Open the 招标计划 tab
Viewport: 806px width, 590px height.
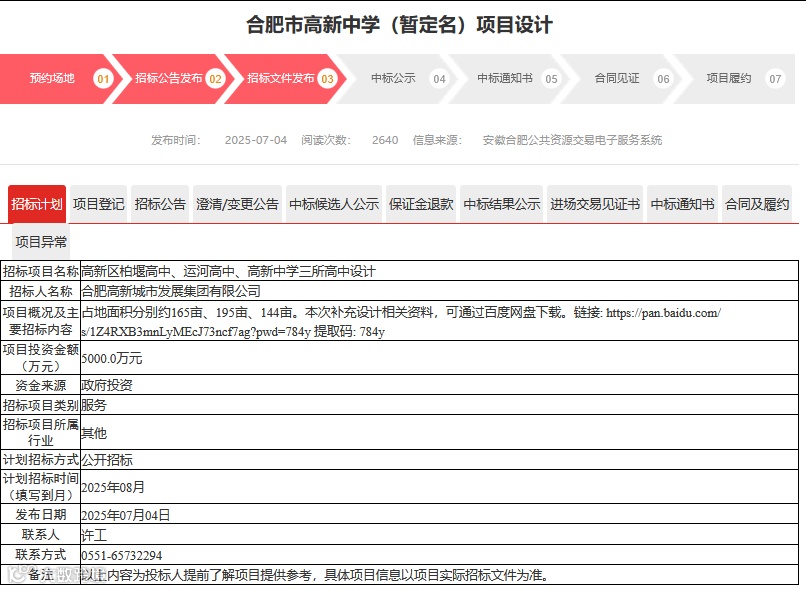(x=37, y=204)
